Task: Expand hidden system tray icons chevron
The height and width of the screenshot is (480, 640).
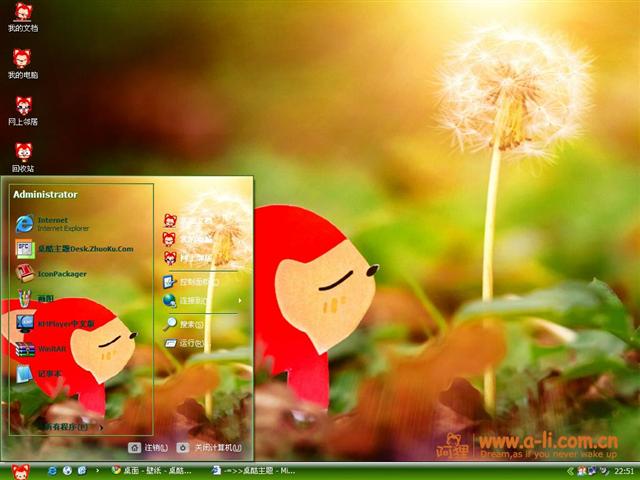Action: coord(570,471)
